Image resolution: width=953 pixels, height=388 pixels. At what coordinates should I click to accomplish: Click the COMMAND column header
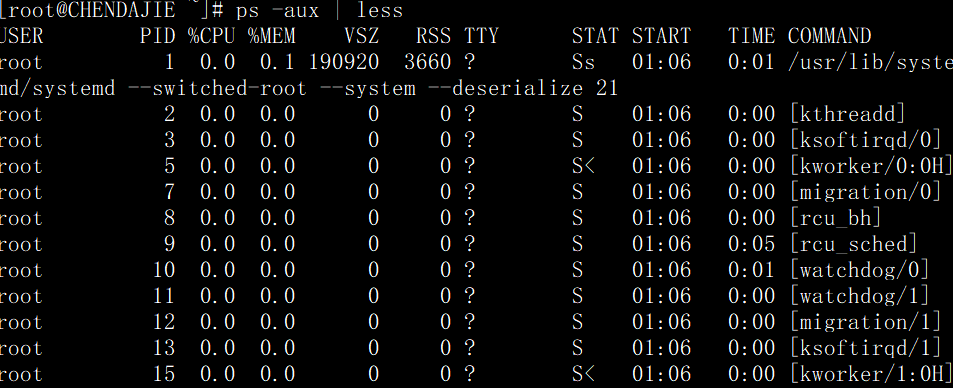(830, 36)
